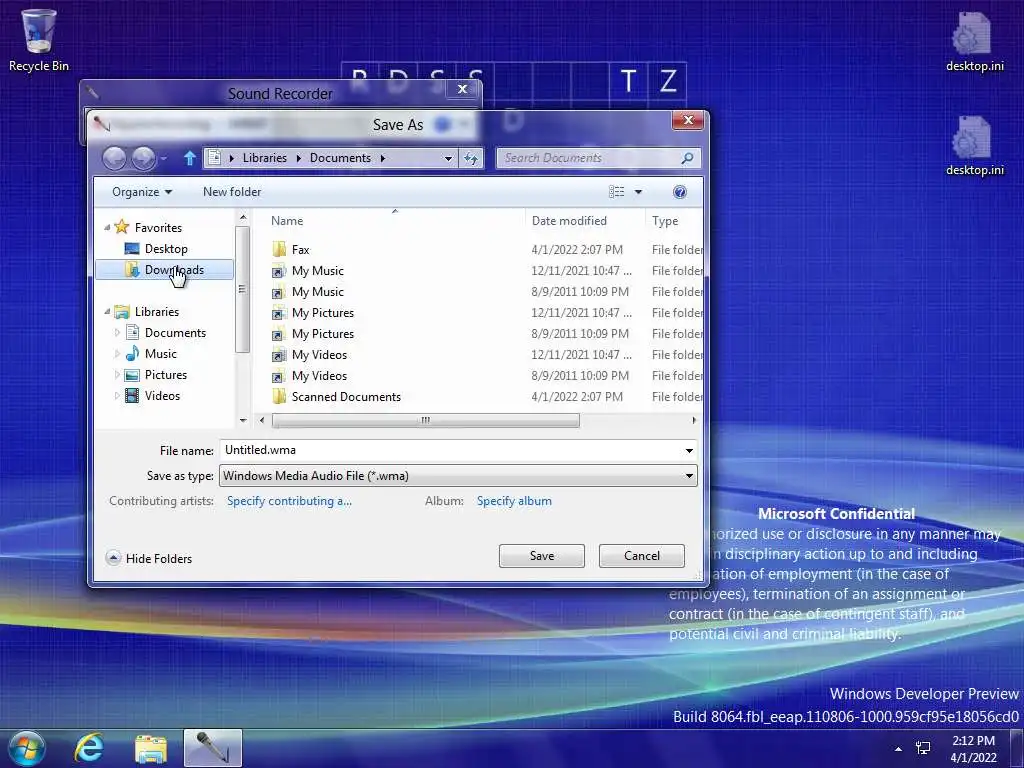The height and width of the screenshot is (768, 1024).
Task: Click the Desktop icon under Favorites
Action: [132, 249]
